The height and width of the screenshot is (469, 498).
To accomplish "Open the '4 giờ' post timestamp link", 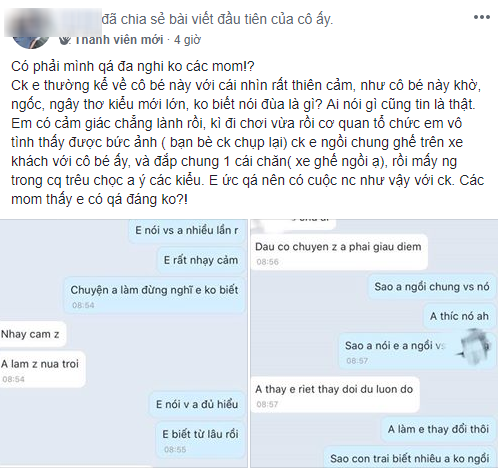I will point(187,40).
